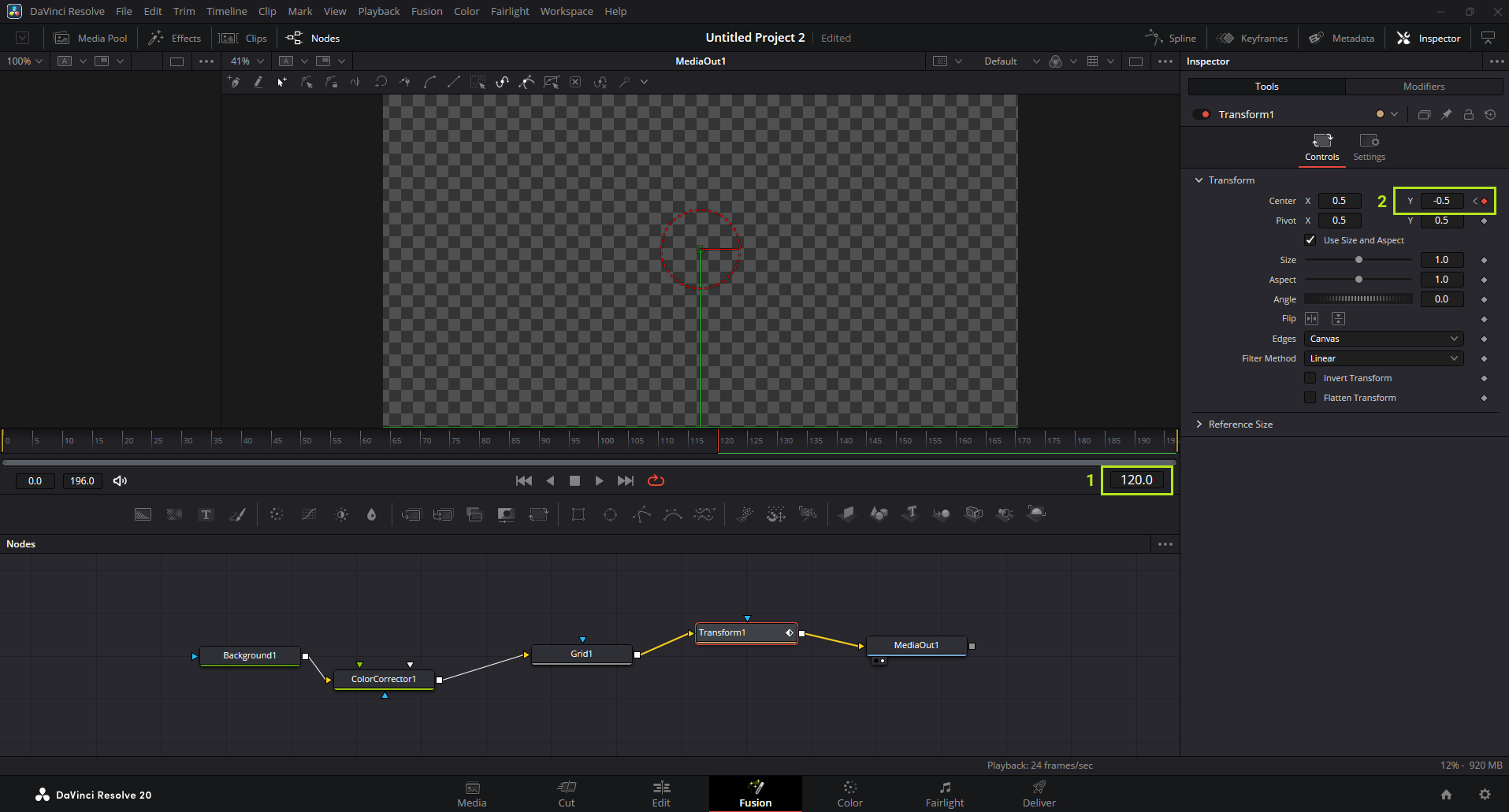Click the loop playback icon
The image size is (1509, 812).
(656, 480)
